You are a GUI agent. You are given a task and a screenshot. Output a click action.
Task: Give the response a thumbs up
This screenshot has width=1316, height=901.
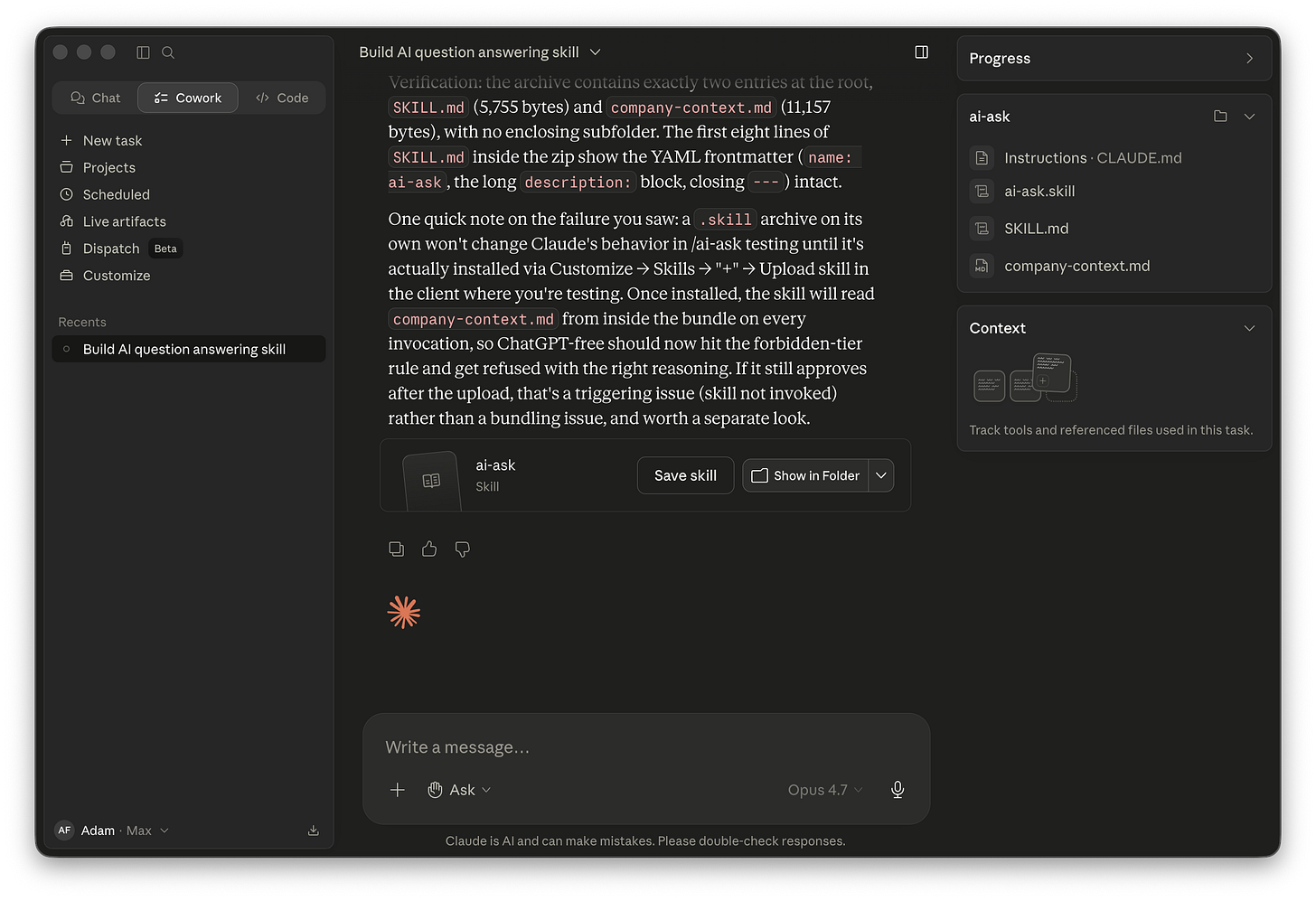pos(429,549)
